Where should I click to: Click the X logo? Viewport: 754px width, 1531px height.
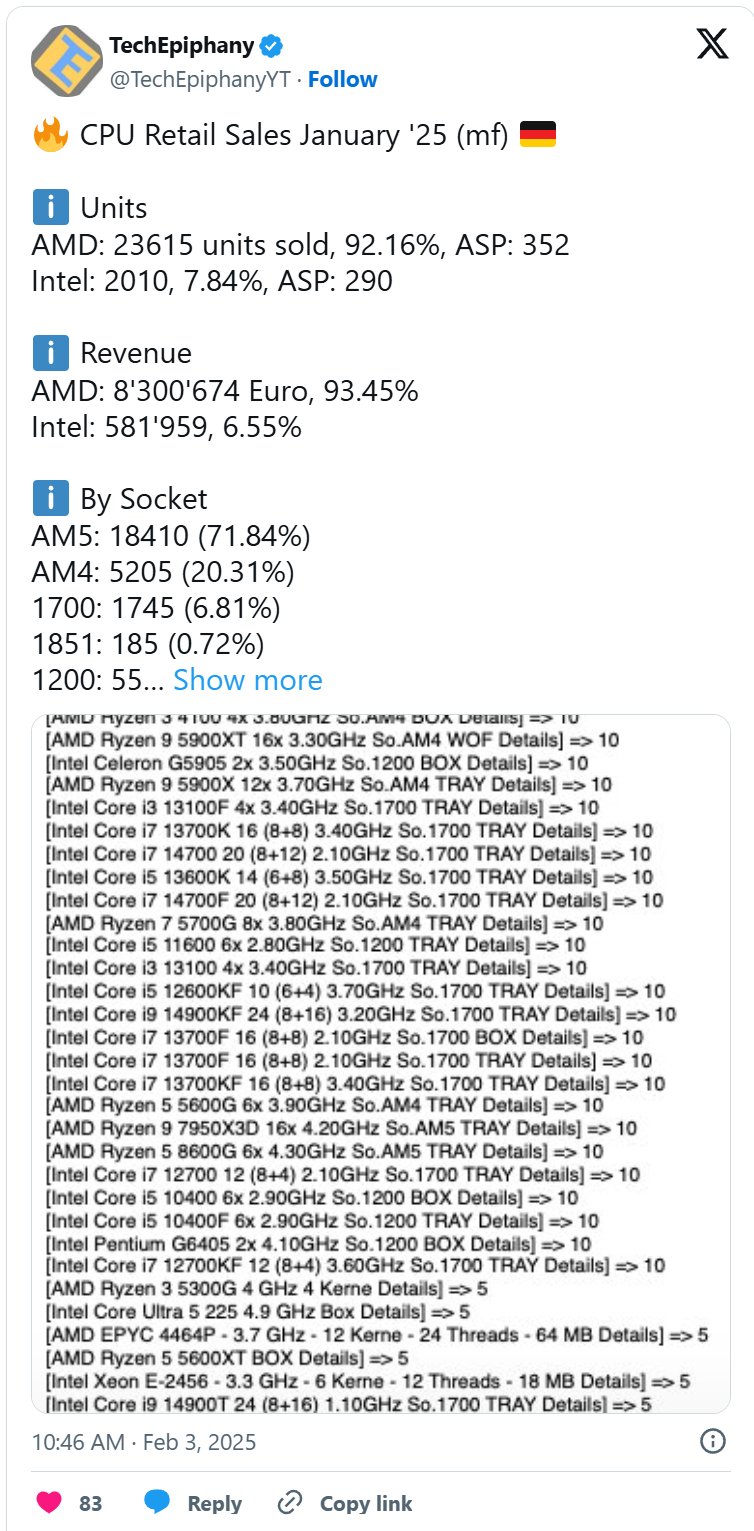712,44
